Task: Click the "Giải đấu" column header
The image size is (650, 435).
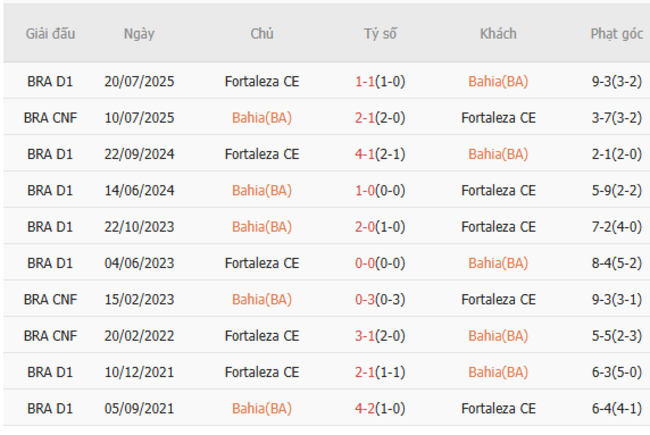Action: [50, 33]
